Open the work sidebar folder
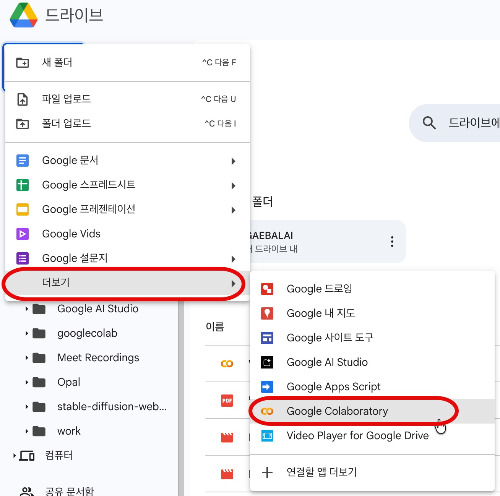This screenshot has width=500, height=496. point(69,431)
